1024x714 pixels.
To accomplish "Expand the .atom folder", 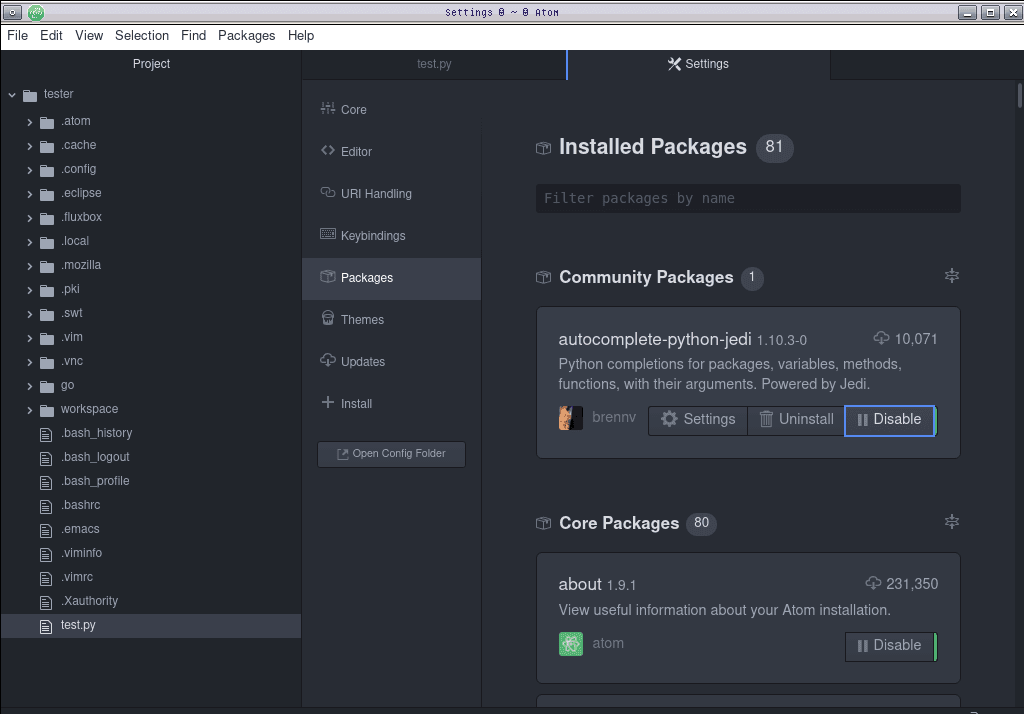I will coord(31,122).
